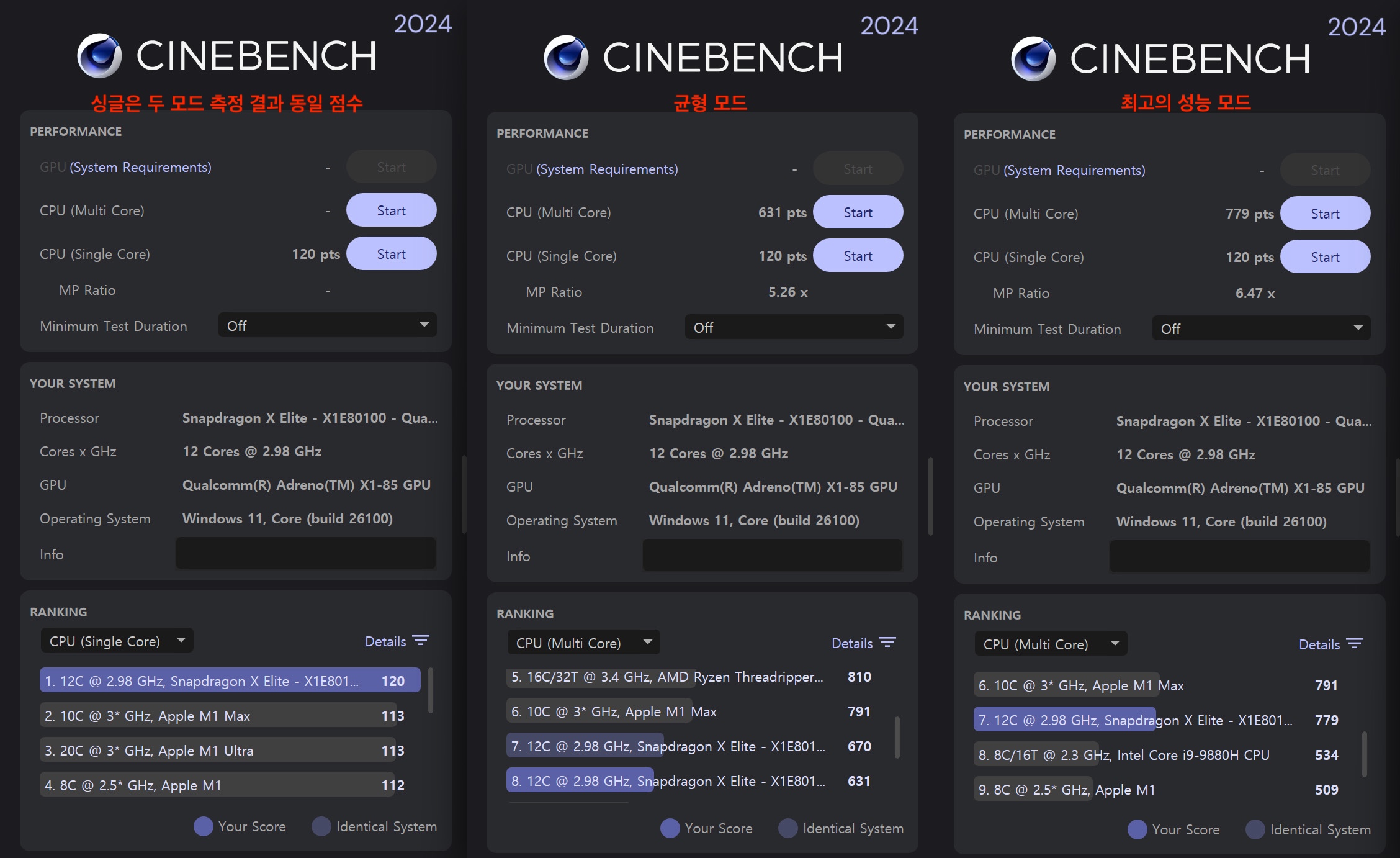Start CPU Multi Core test in right panel
This screenshot has height=858, width=1400.
tap(1325, 214)
